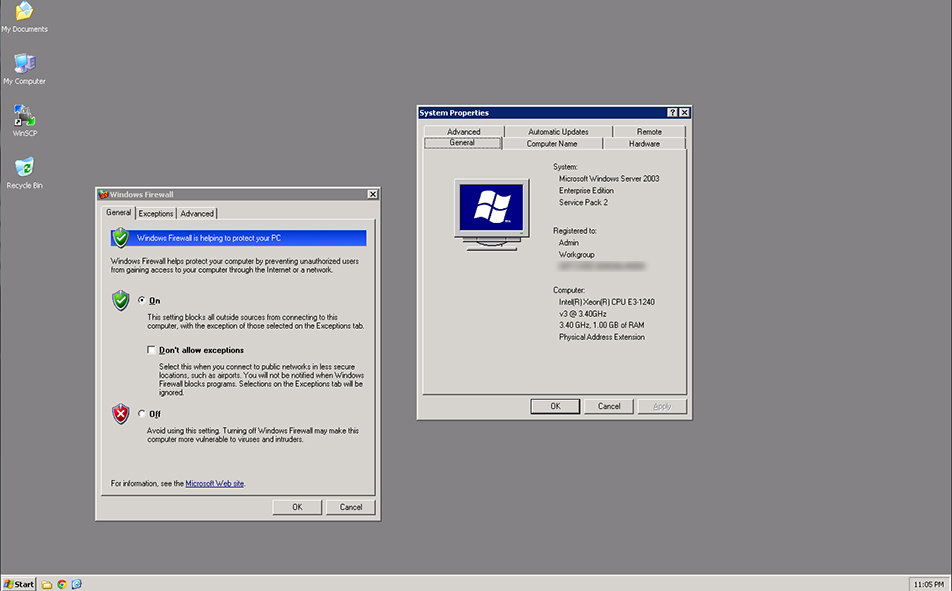The width and height of the screenshot is (952, 591).
Task: Click the 'Workgroup' registered-to text
Action: pyautogui.click(x=576, y=255)
